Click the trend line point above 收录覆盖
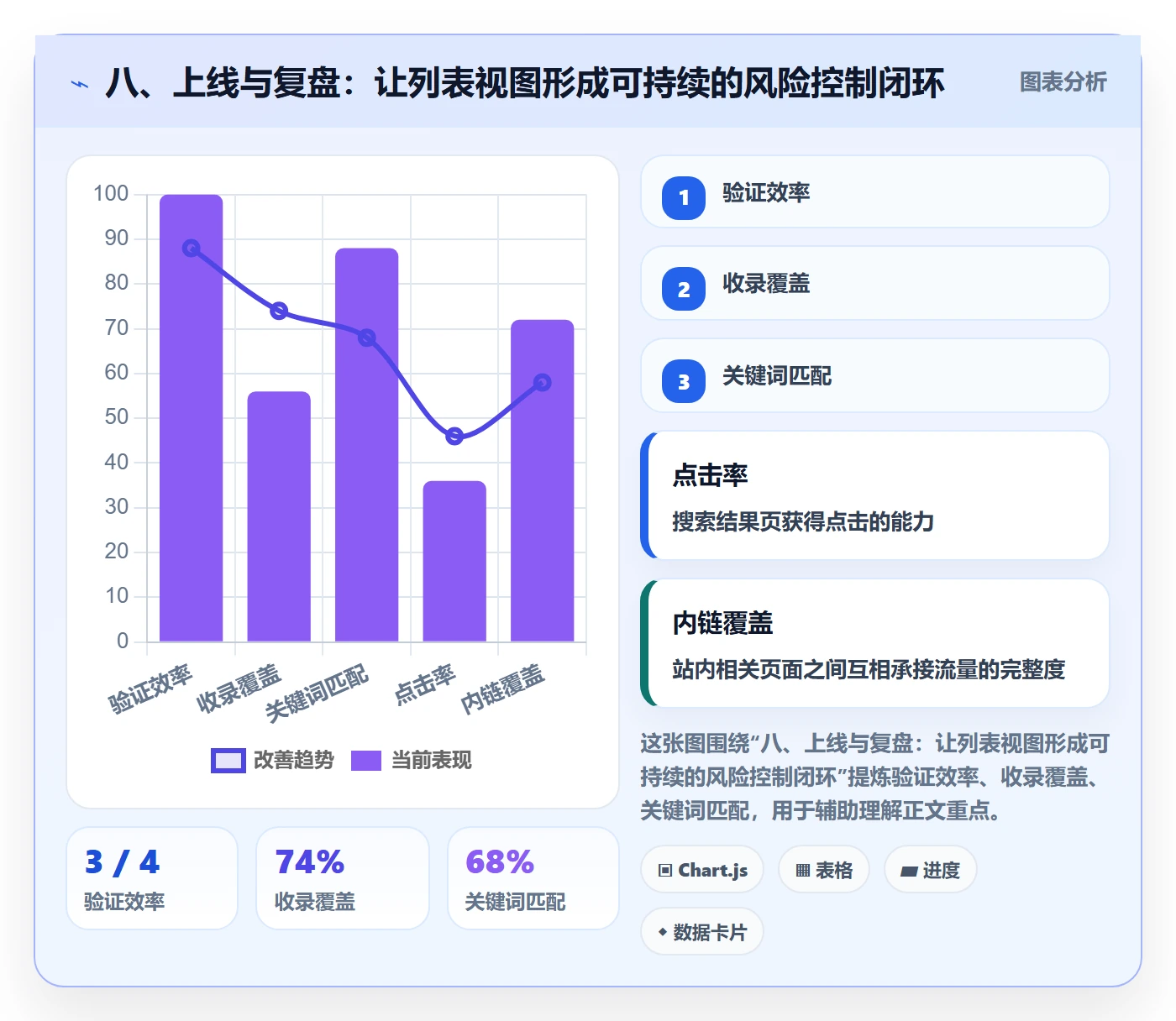The image size is (1176, 1021). [279, 311]
